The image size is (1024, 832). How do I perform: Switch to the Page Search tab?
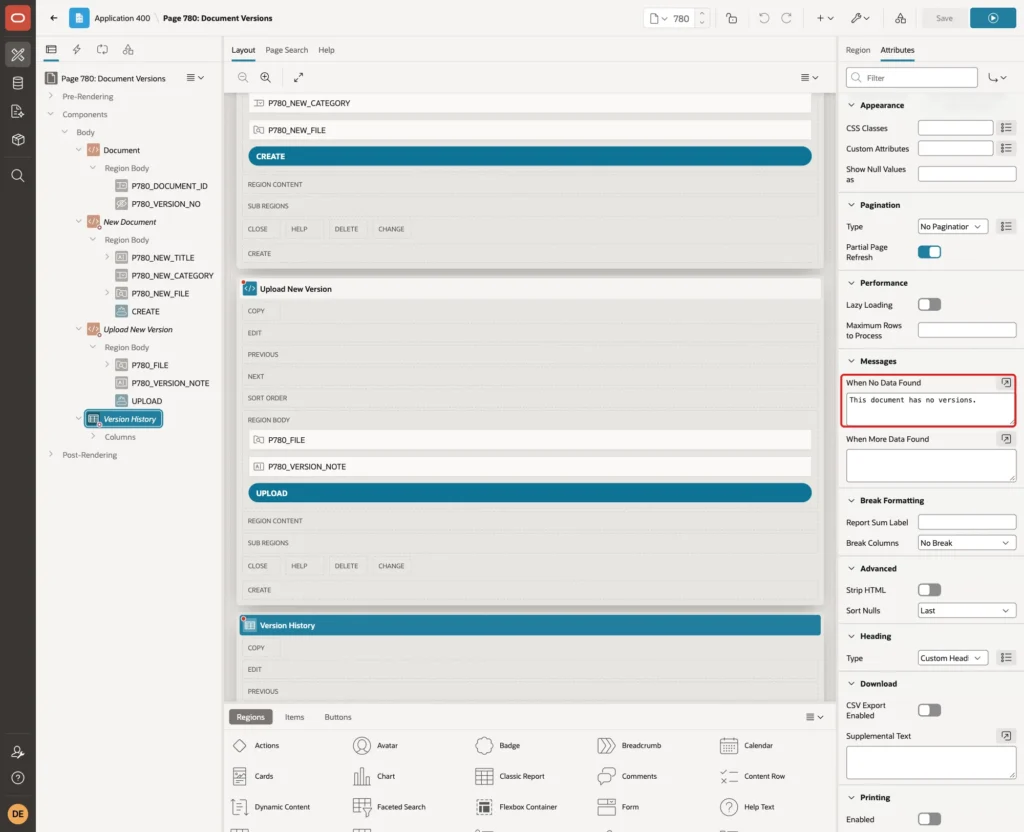(286, 50)
